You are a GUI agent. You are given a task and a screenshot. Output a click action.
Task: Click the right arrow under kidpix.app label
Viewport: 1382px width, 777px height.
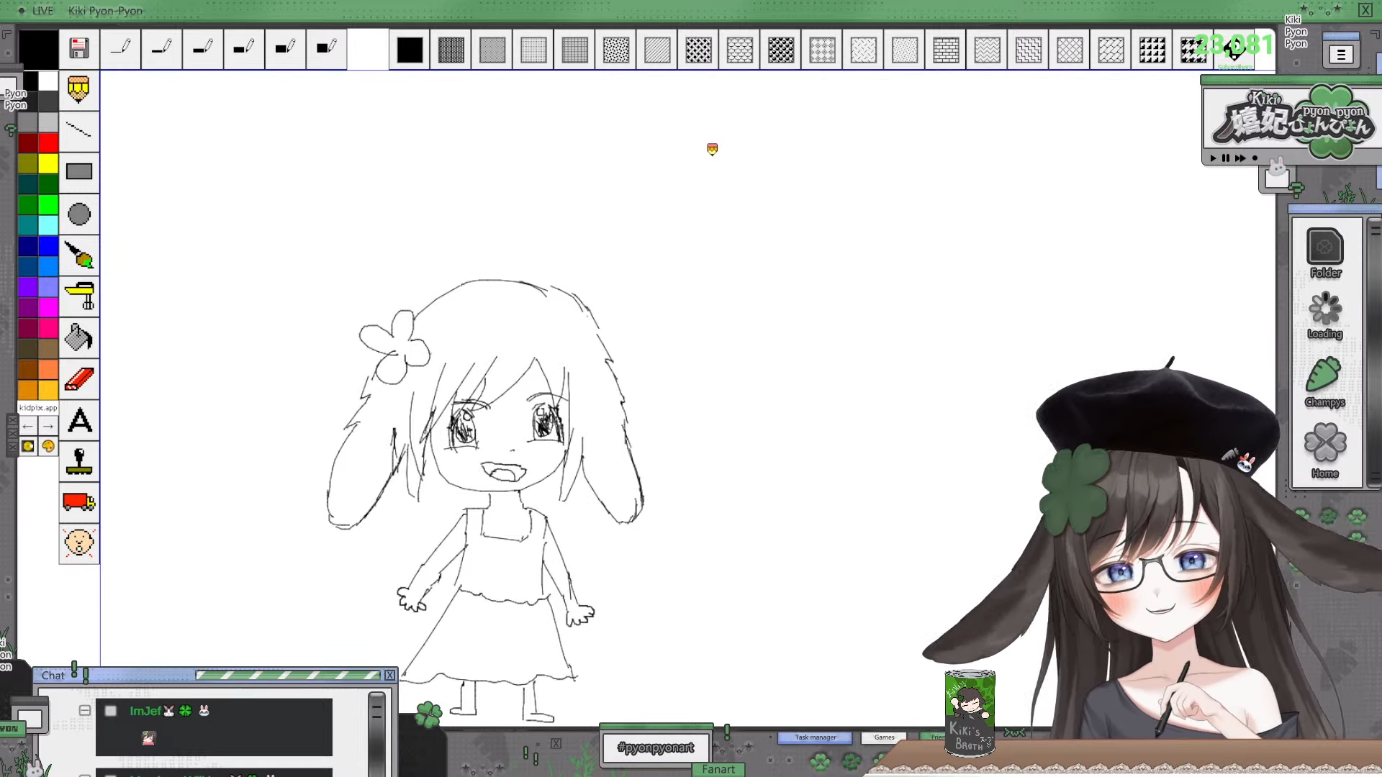pyautogui.click(x=47, y=427)
